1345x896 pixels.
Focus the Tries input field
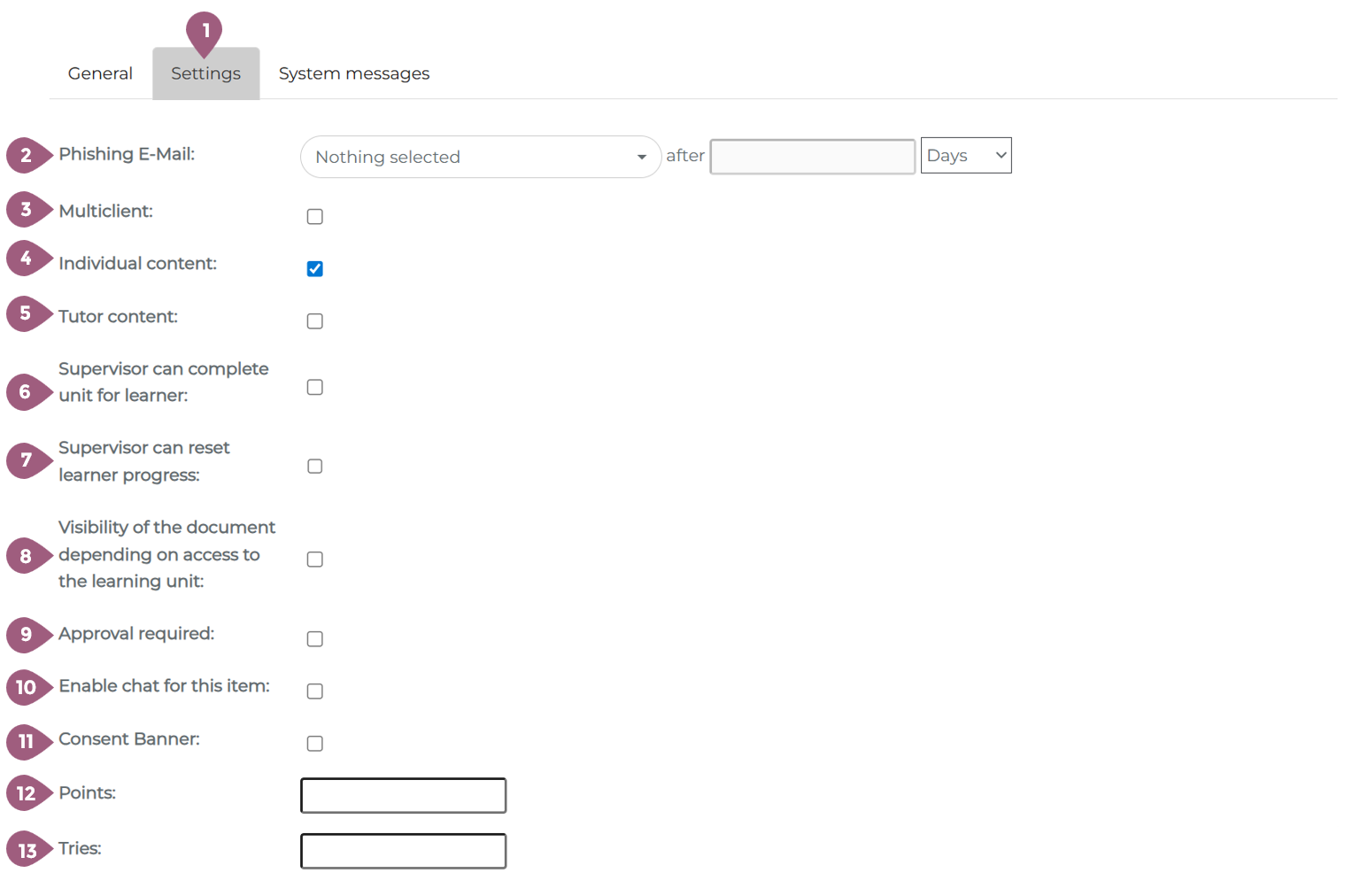pos(403,851)
